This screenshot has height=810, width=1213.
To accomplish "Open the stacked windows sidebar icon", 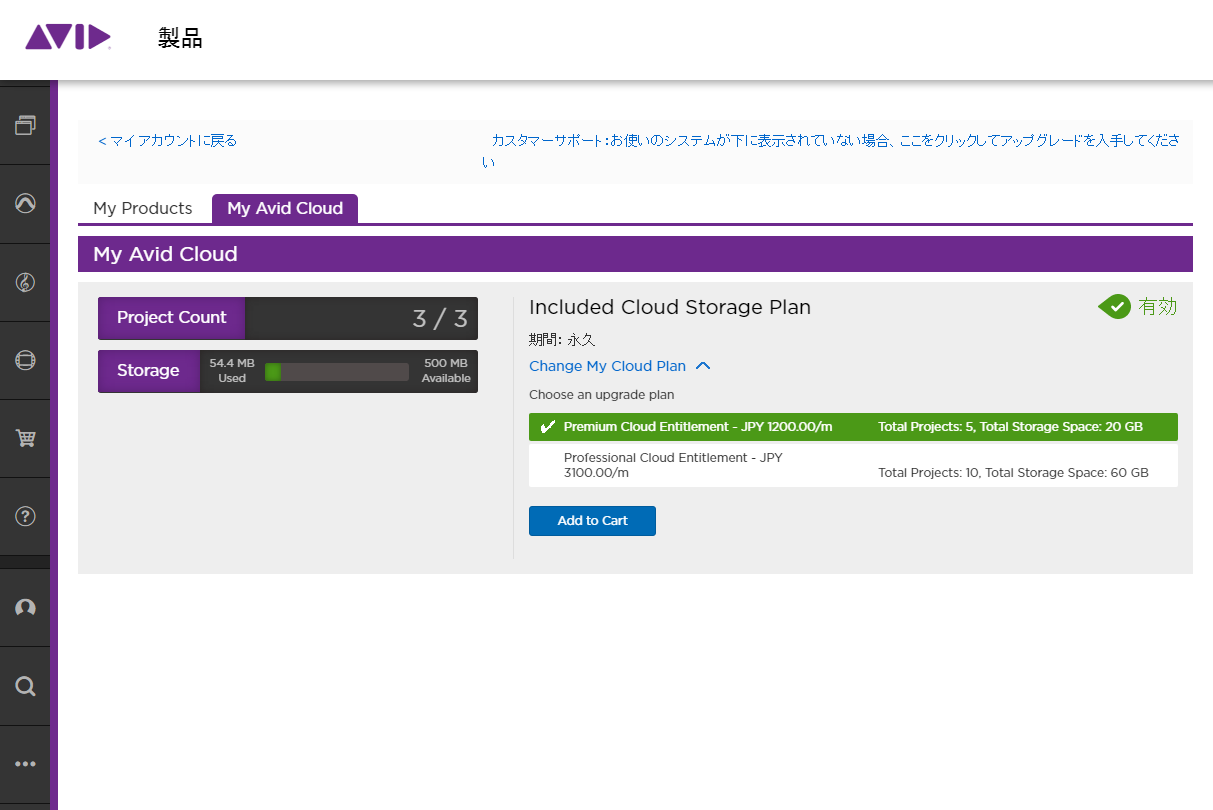I will pos(26,125).
